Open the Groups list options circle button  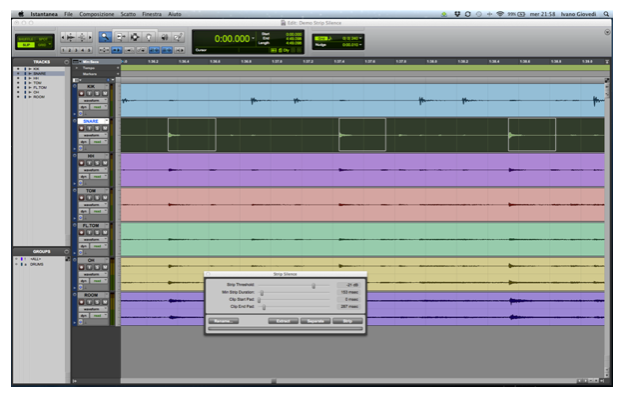pyautogui.click(x=66, y=252)
